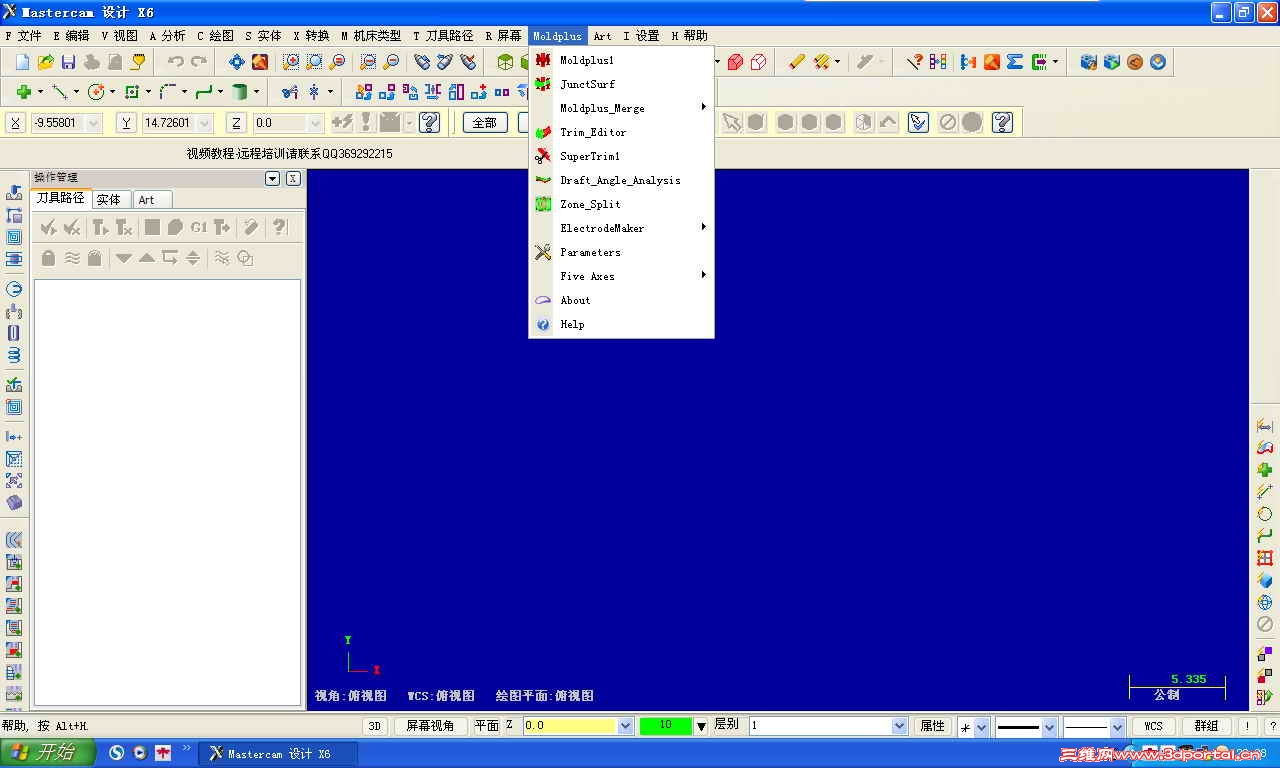Click the Redo arrow in toolbar
The height and width of the screenshot is (768, 1280).
click(x=199, y=62)
